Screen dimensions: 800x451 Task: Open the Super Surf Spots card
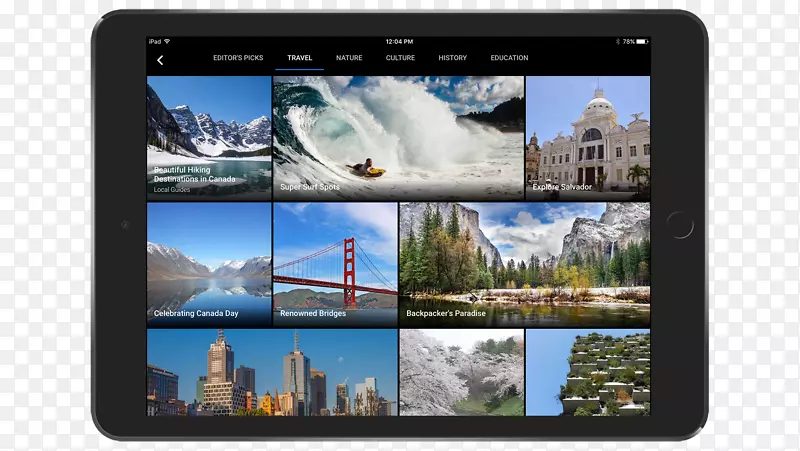pyautogui.click(x=398, y=138)
